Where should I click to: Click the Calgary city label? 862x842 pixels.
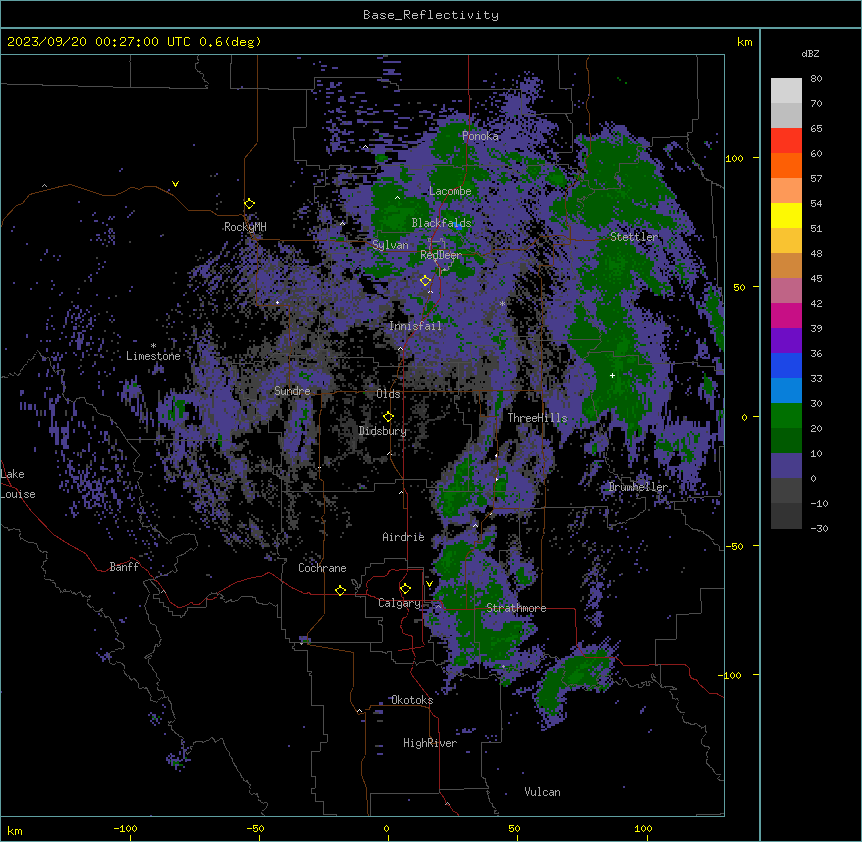coord(399,603)
